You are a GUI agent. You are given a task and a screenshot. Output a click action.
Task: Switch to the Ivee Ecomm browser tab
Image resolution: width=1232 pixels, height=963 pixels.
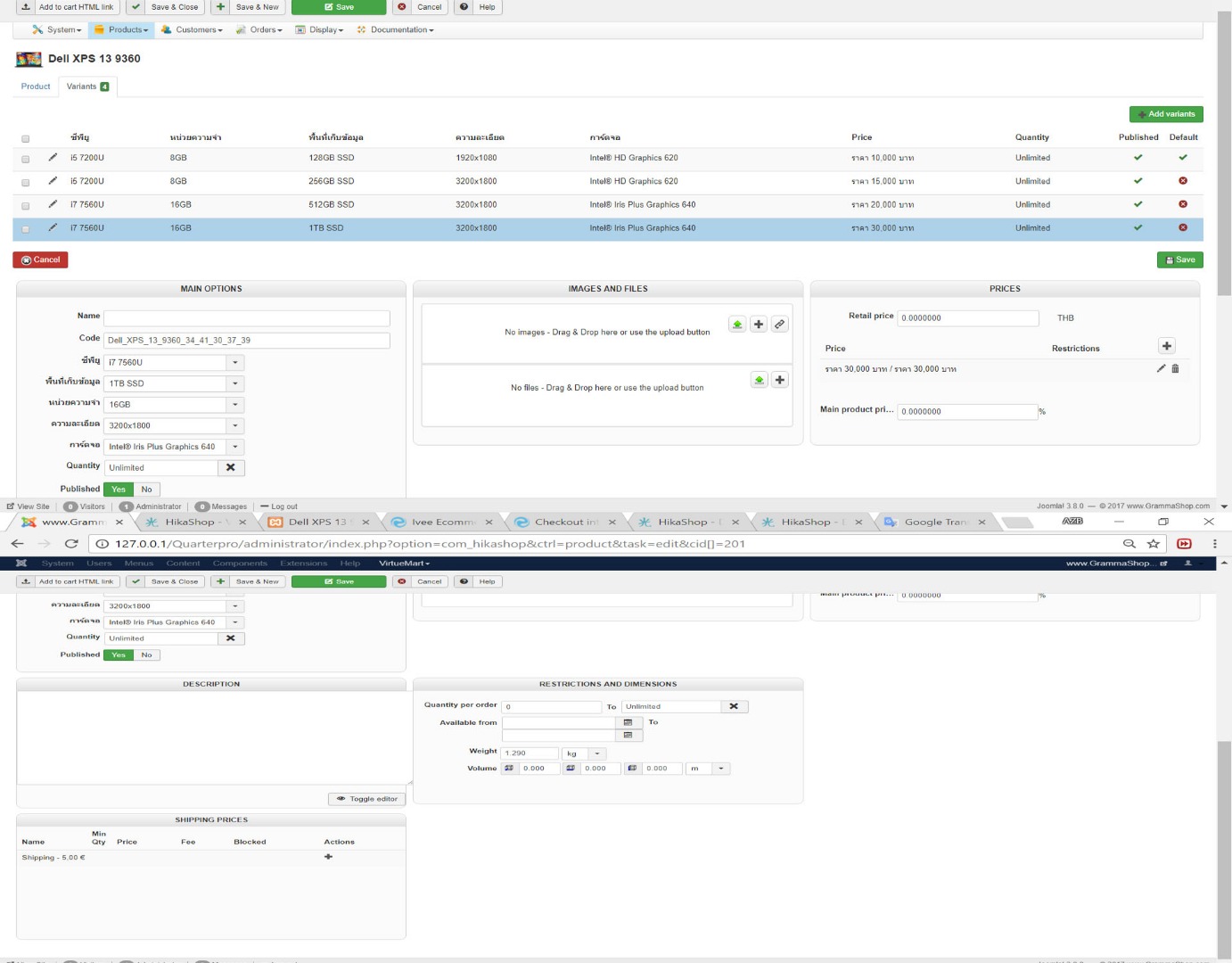click(442, 522)
